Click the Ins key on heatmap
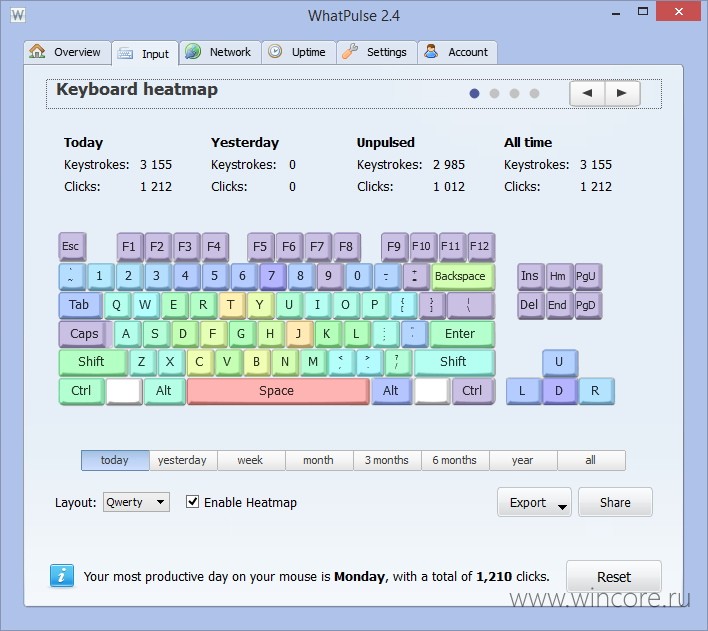This screenshot has height=631, width=708. [x=531, y=276]
